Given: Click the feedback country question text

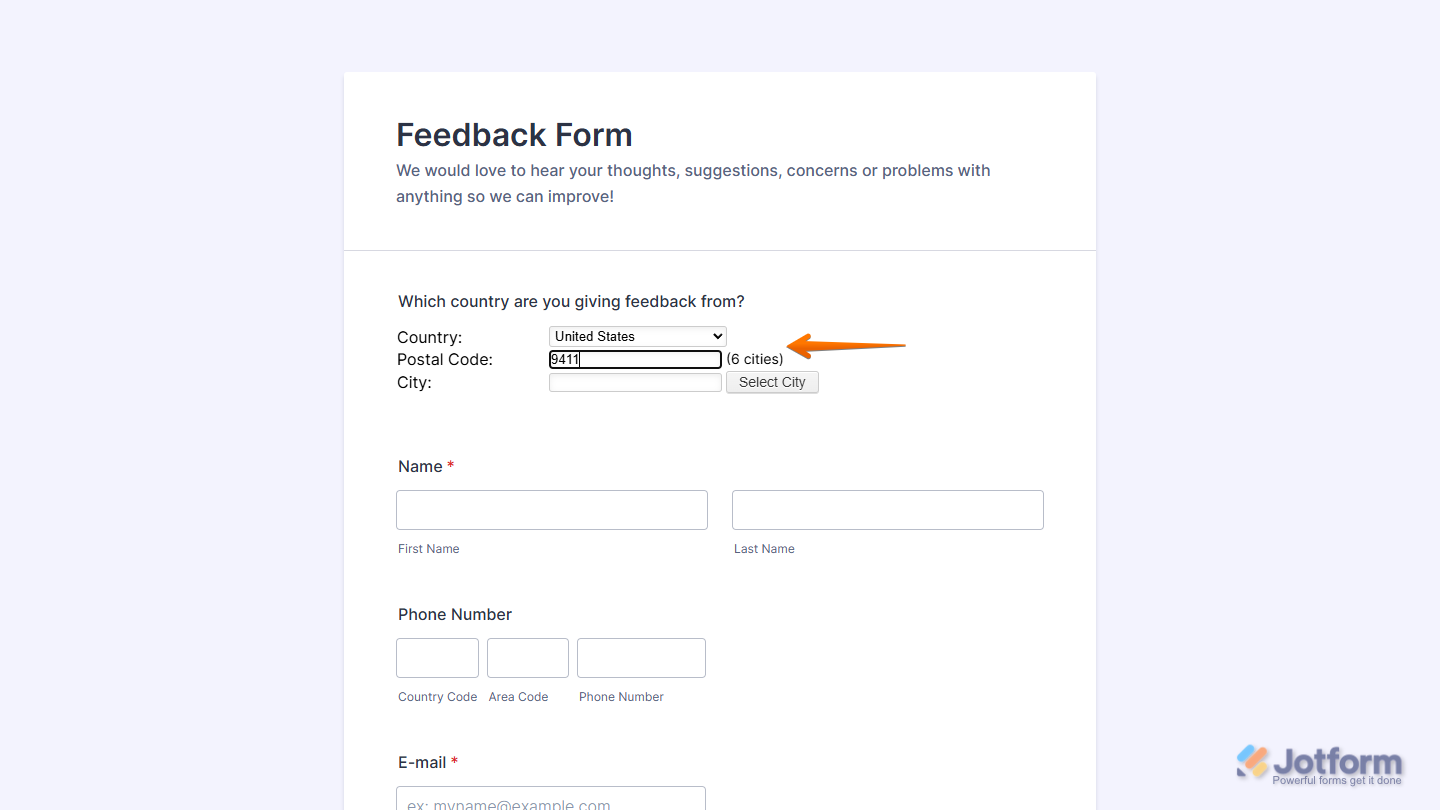Looking at the screenshot, I should tap(570, 301).
